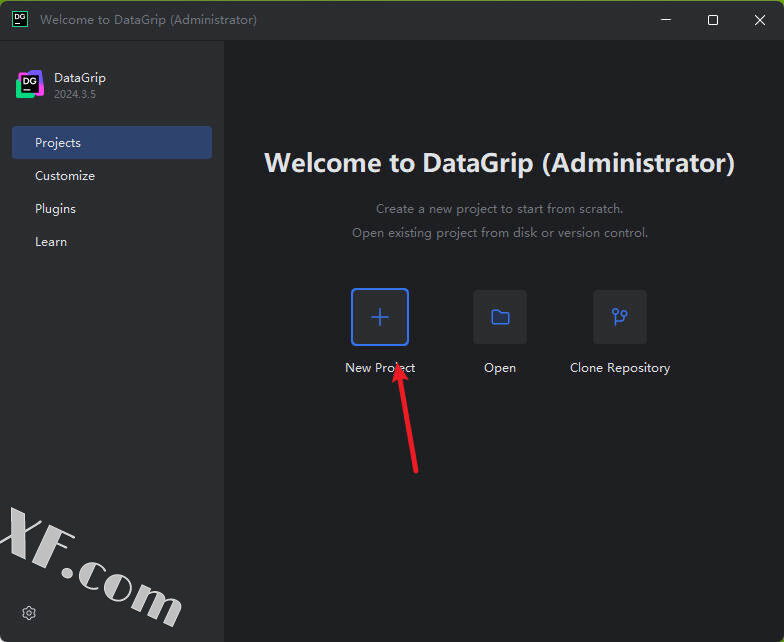Click the Clone Repository branch icon
The image size is (784, 642).
[620, 317]
